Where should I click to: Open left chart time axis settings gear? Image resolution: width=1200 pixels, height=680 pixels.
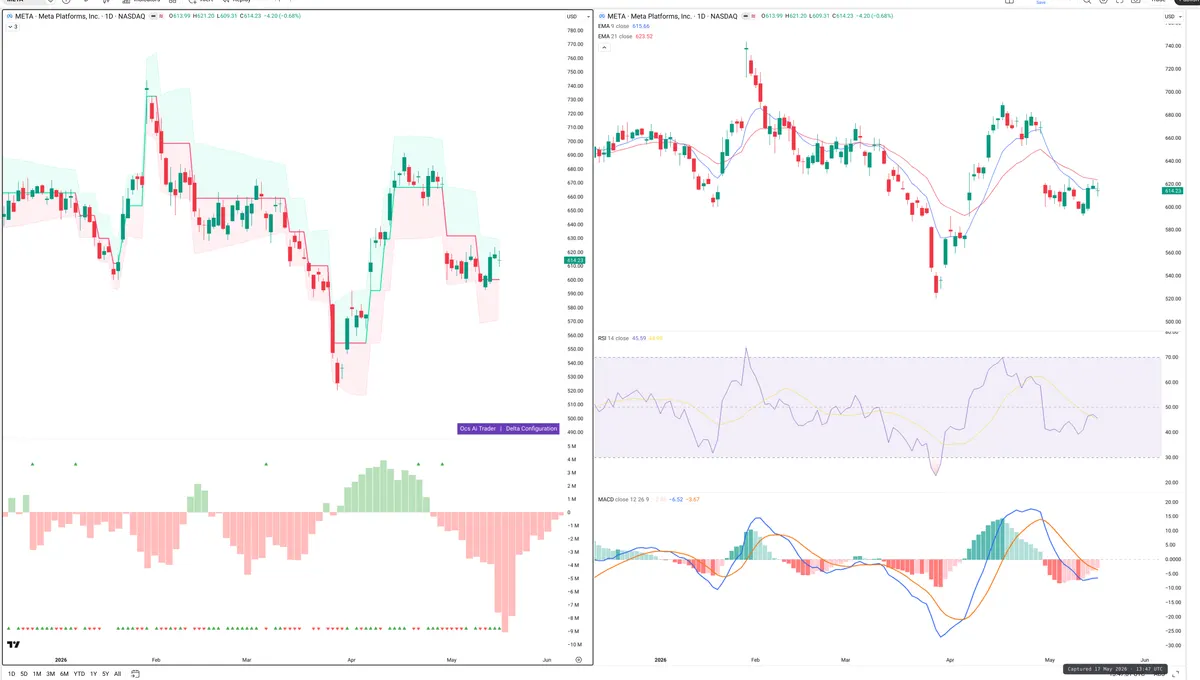coord(578,660)
